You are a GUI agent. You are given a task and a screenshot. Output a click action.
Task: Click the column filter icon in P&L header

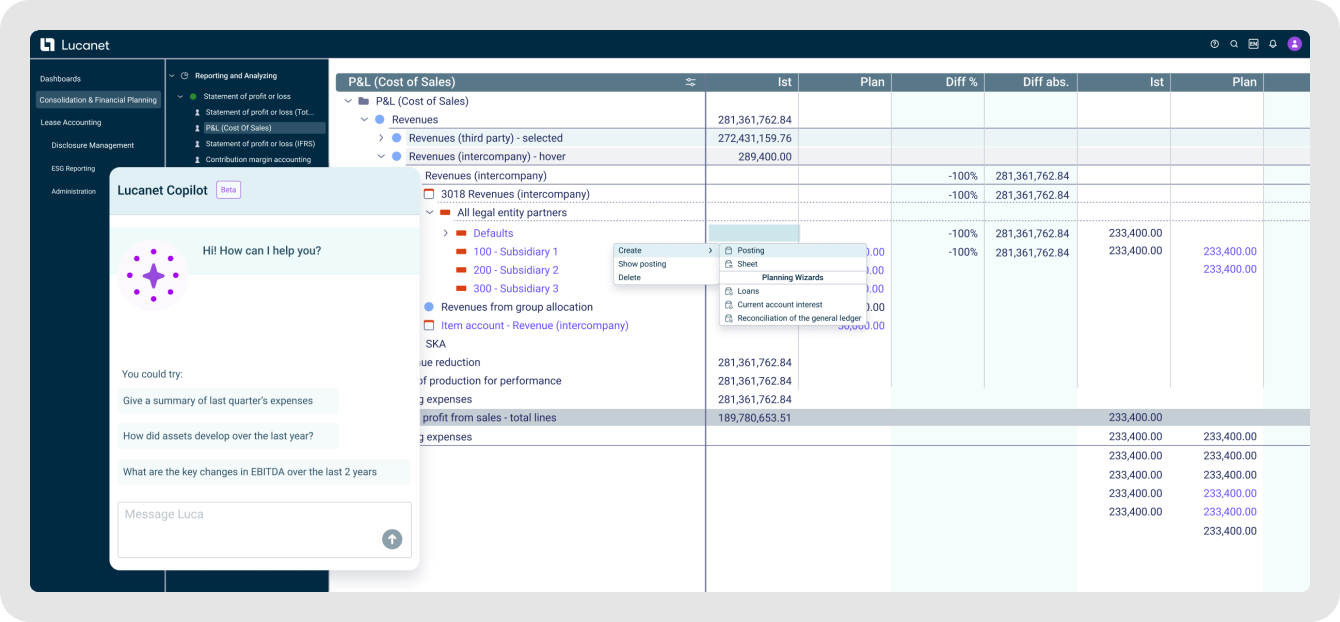[690, 81]
